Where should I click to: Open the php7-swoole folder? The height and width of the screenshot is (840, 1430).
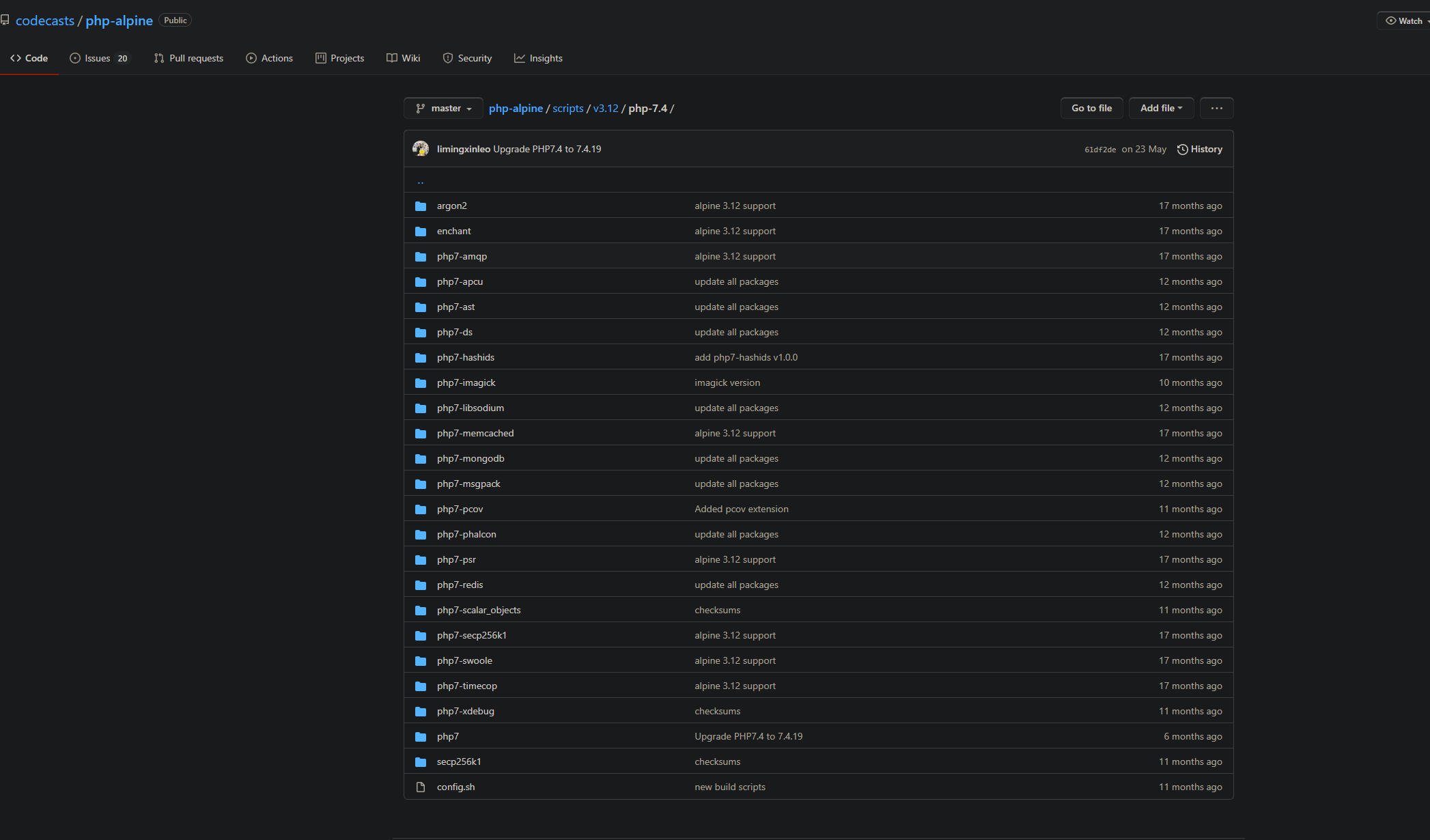tap(464, 660)
